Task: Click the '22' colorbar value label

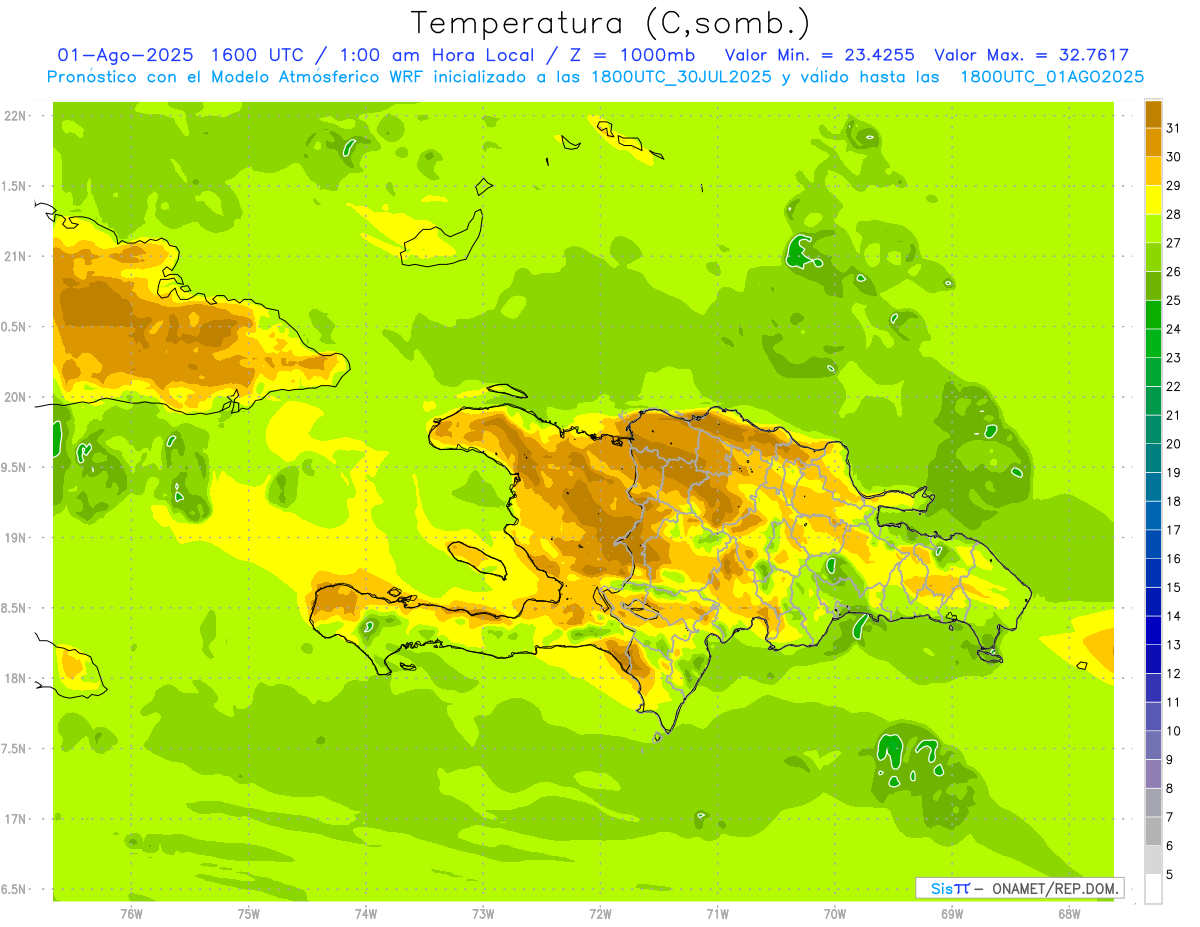Action: [x=1173, y=386]
